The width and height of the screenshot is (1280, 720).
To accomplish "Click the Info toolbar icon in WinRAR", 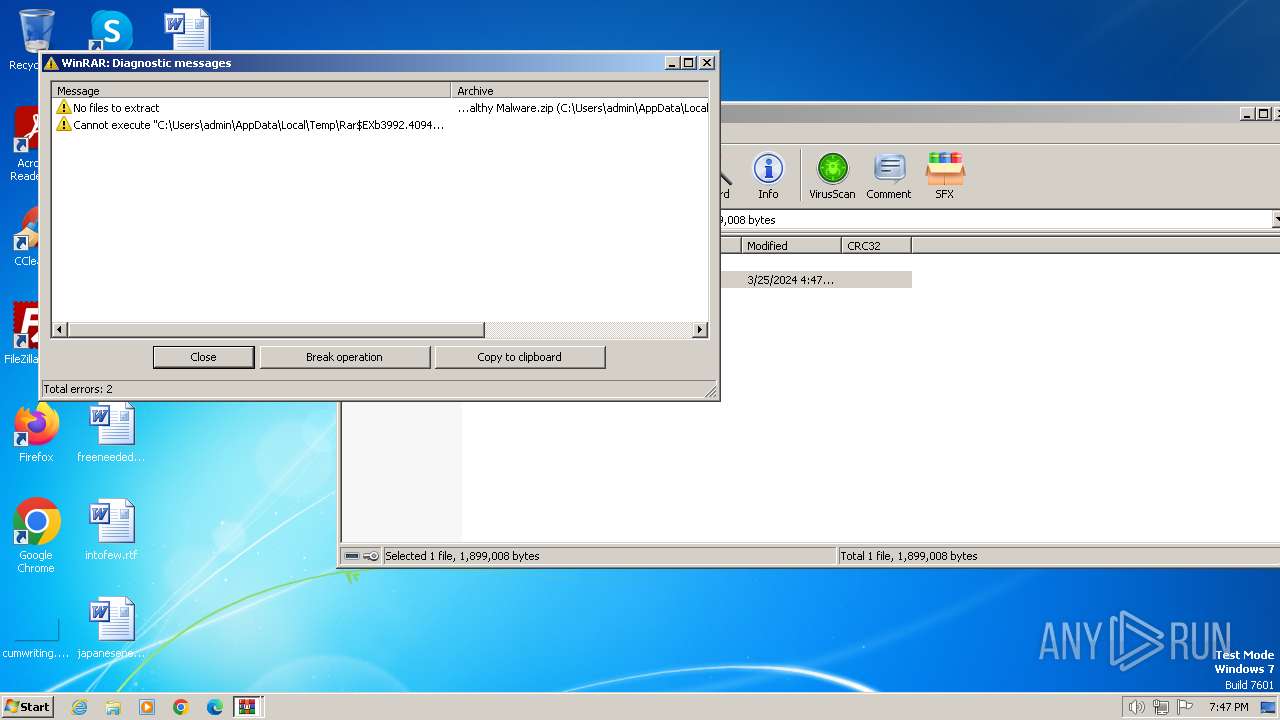I will 767,176.
